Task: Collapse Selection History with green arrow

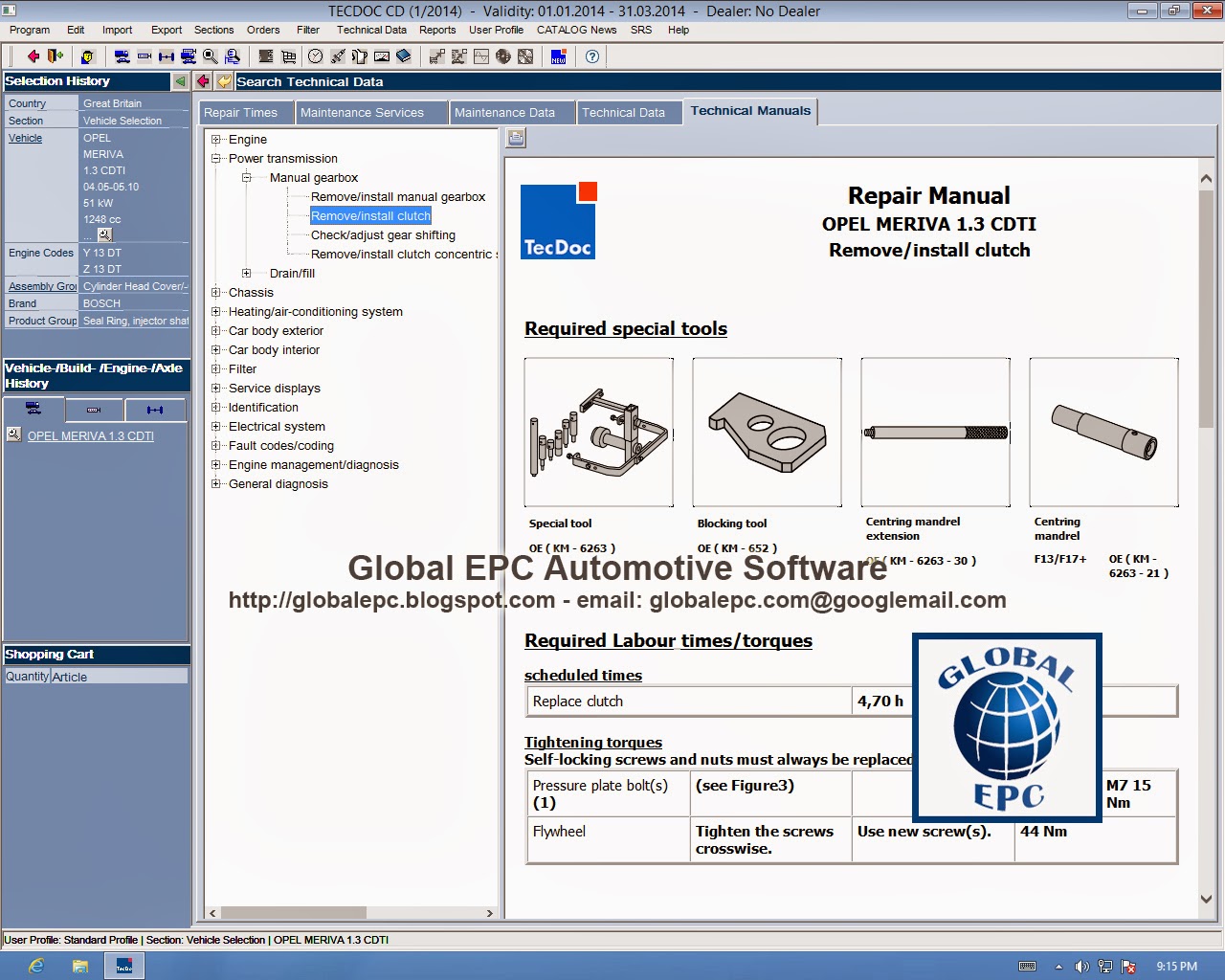Action: point(179,81)
